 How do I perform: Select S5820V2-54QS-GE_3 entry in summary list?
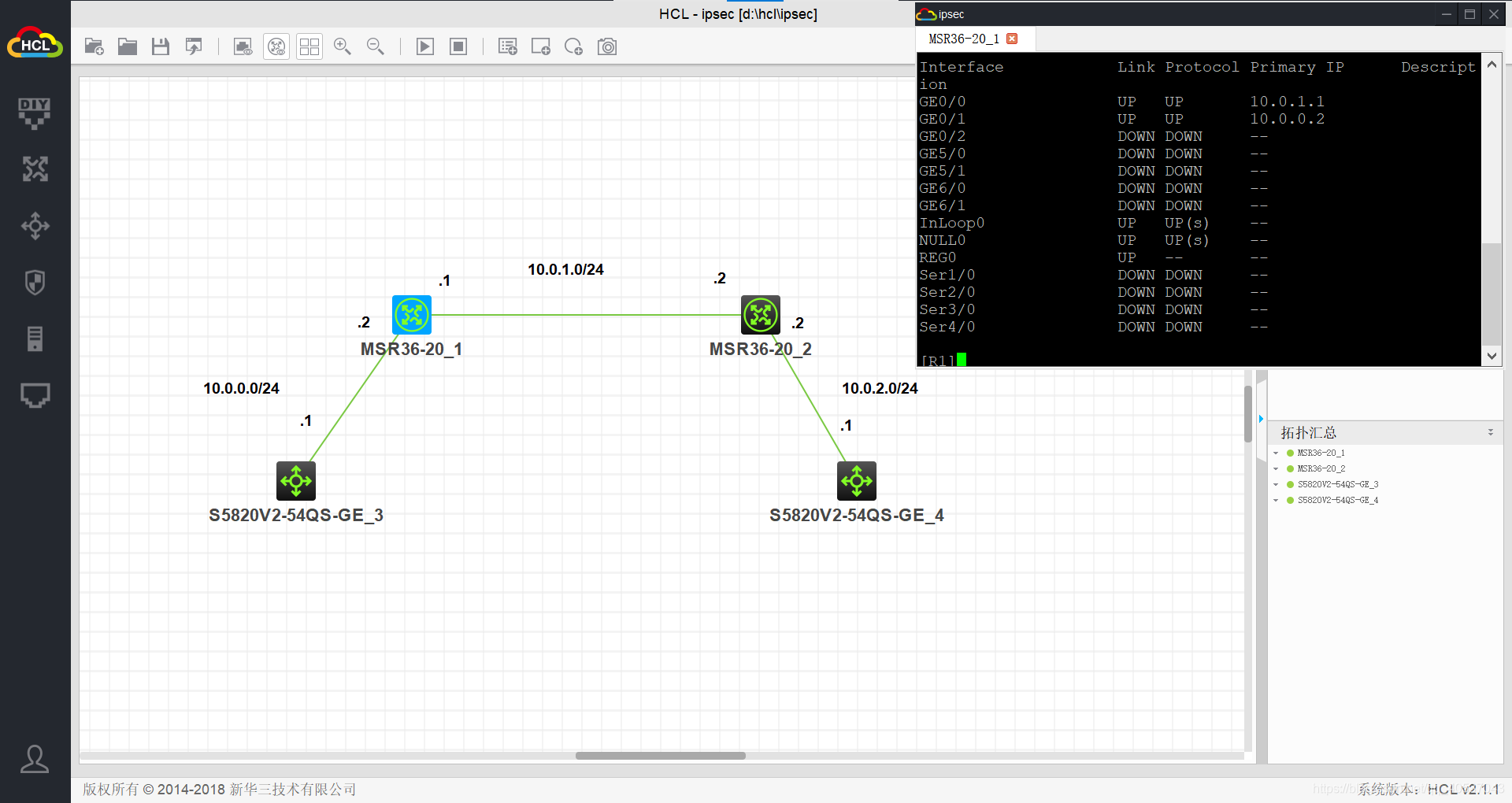click(x=1338, y=485)
